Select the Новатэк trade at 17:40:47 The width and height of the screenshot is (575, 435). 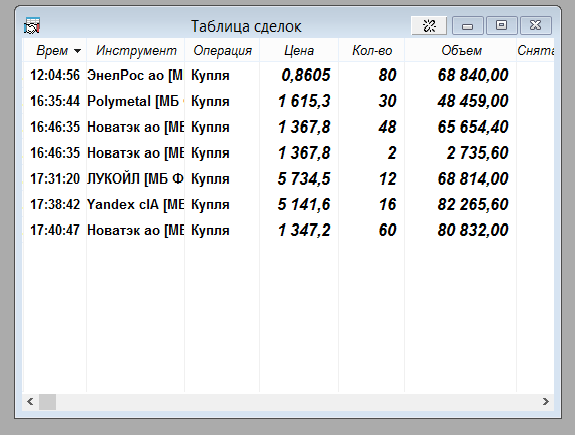tap(288, 230)
